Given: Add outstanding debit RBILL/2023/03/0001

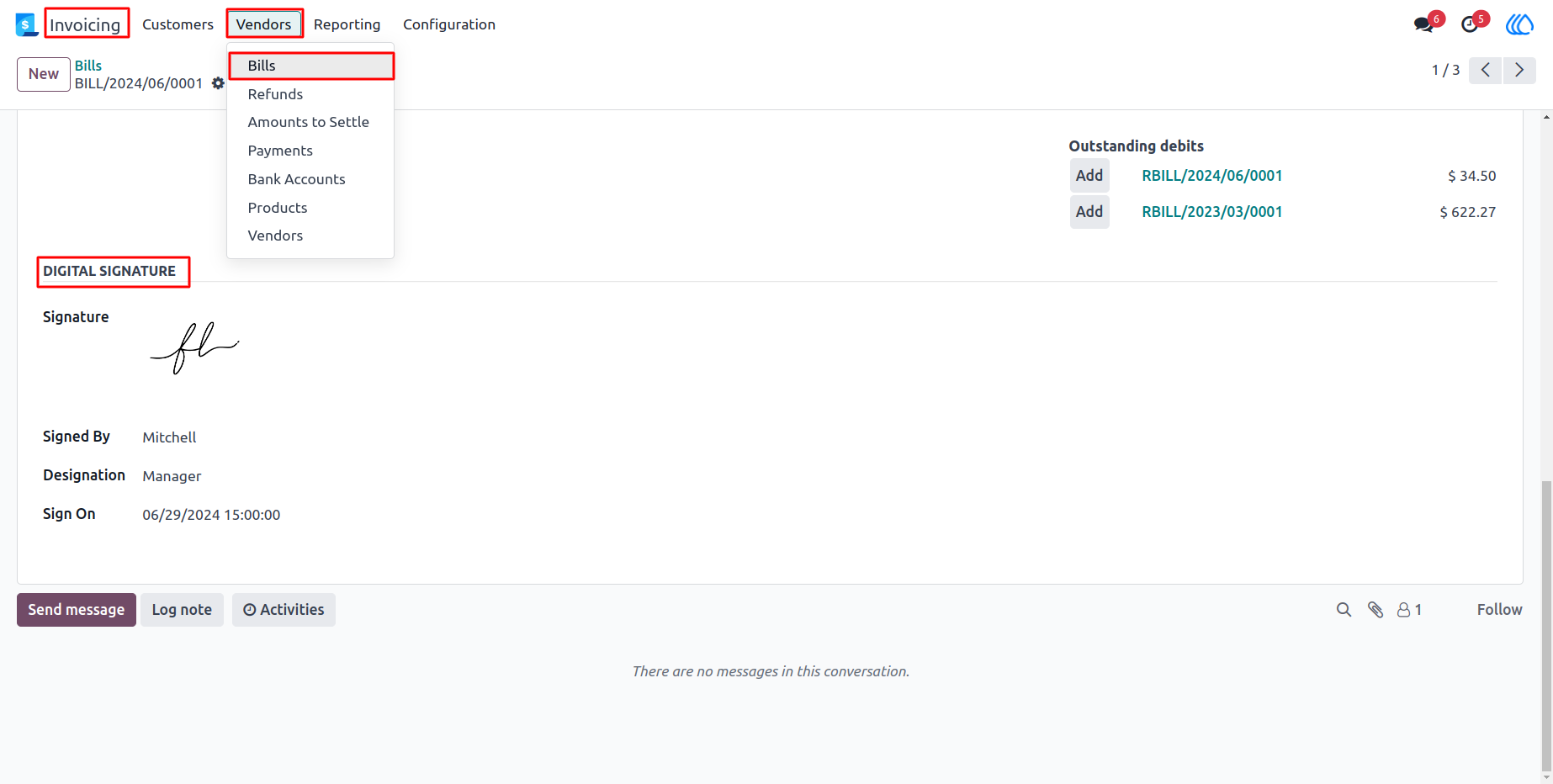Looking at the screenshot, I should [1089, 212].
